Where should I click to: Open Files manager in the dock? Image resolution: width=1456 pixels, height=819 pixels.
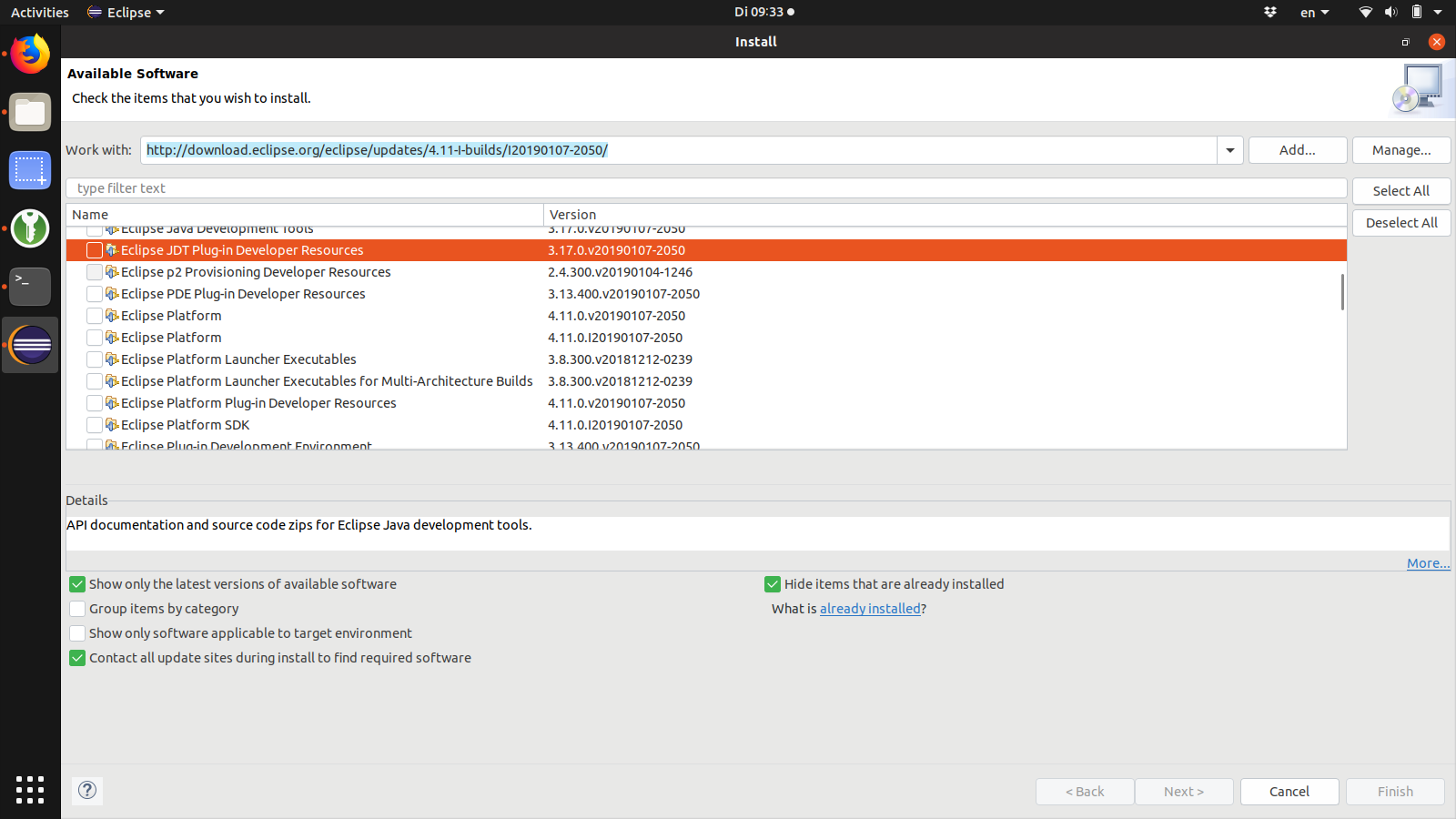click(30, 112)
